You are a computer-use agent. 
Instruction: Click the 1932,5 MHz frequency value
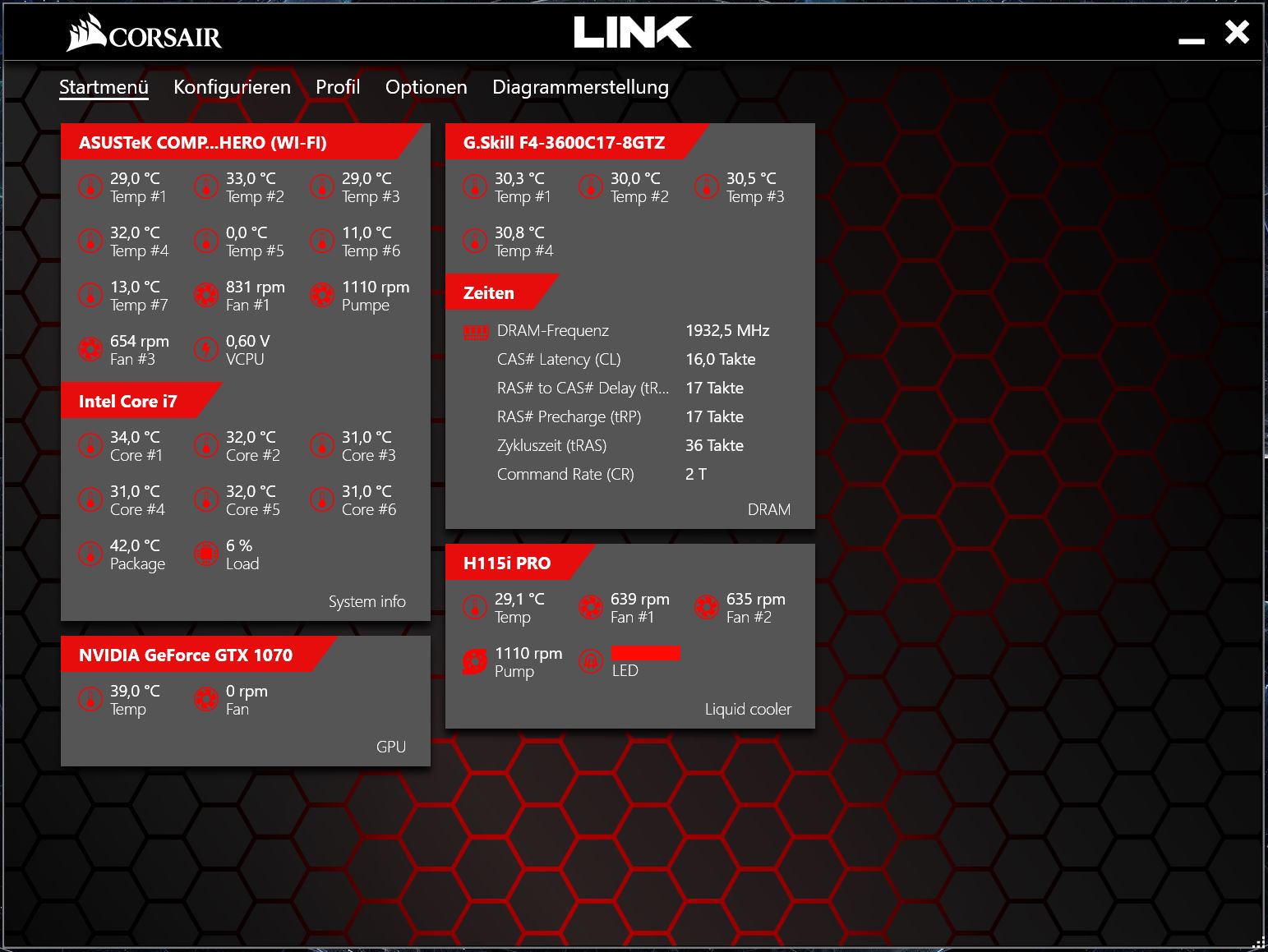727,330
